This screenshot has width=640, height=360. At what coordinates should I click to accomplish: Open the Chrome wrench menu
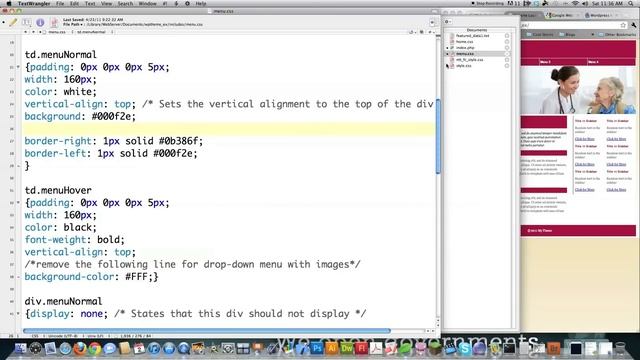[633, 25]
